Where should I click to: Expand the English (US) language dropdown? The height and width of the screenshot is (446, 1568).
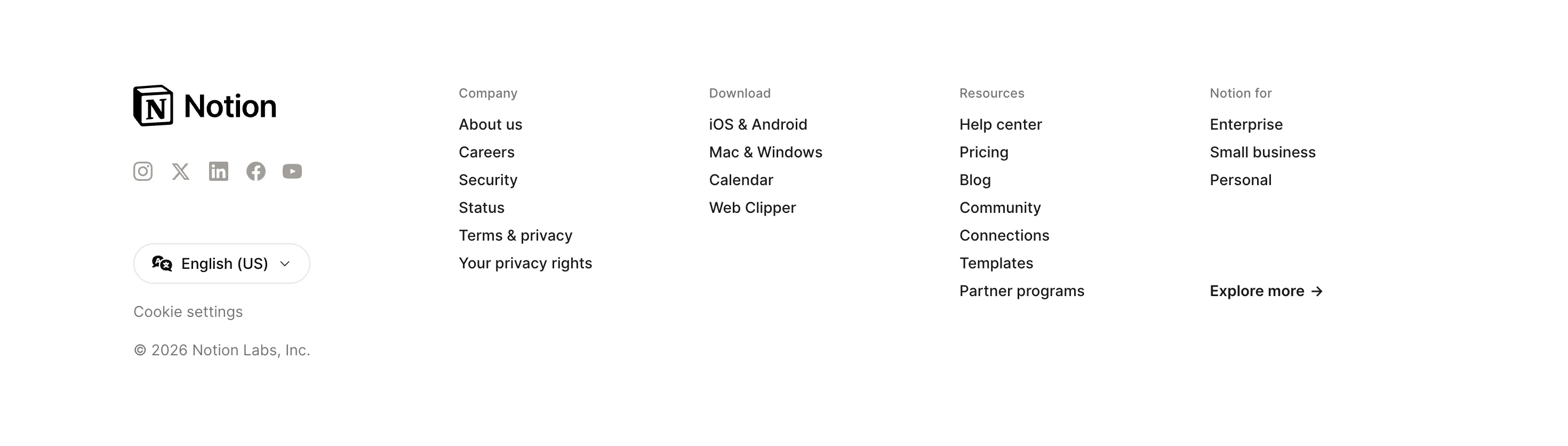pyautogui.click(x=221, y=263)
